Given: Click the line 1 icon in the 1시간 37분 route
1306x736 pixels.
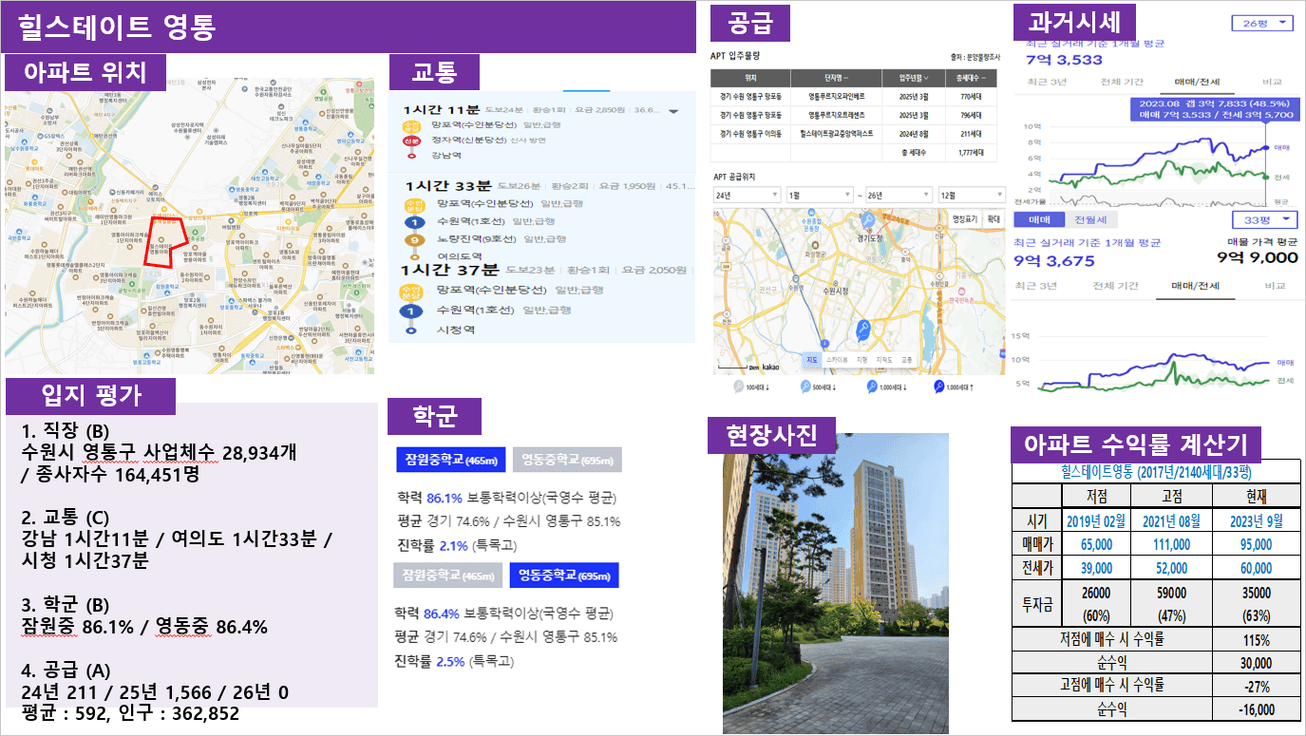Looking at the screenshot, I should 411,310.
